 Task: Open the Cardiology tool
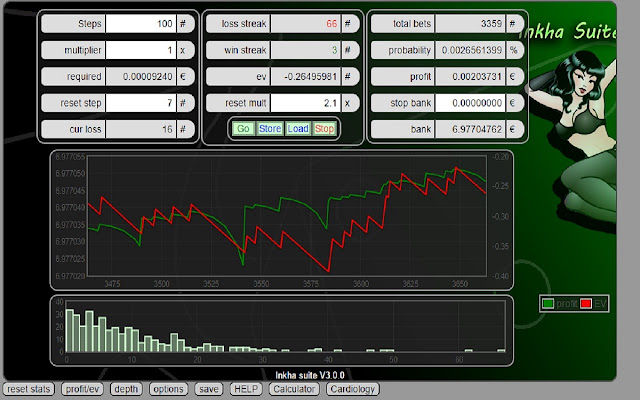click(353, 389)
